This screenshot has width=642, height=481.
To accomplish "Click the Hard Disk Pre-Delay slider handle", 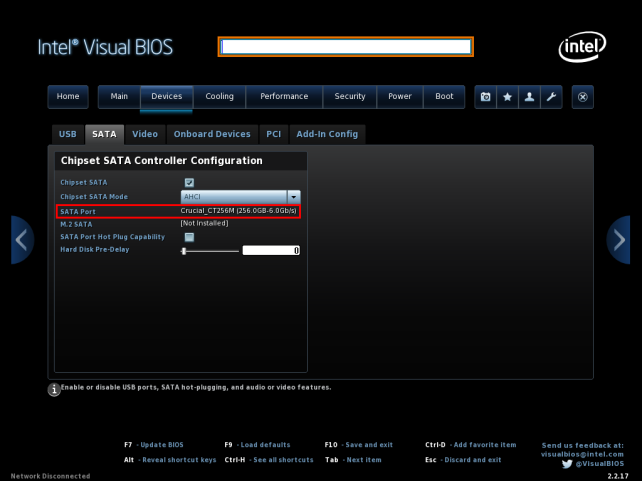I will pyautogui.click(x=184, y=251).
